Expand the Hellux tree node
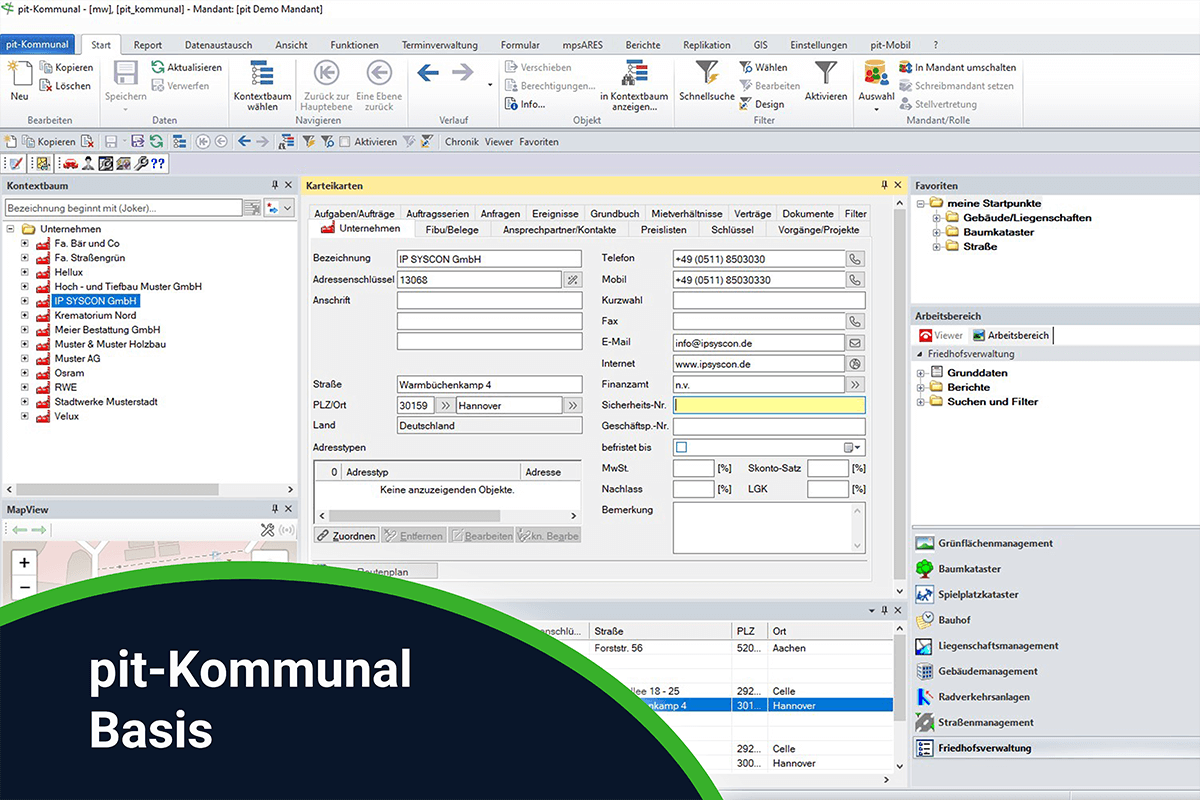 pos(25,272)
